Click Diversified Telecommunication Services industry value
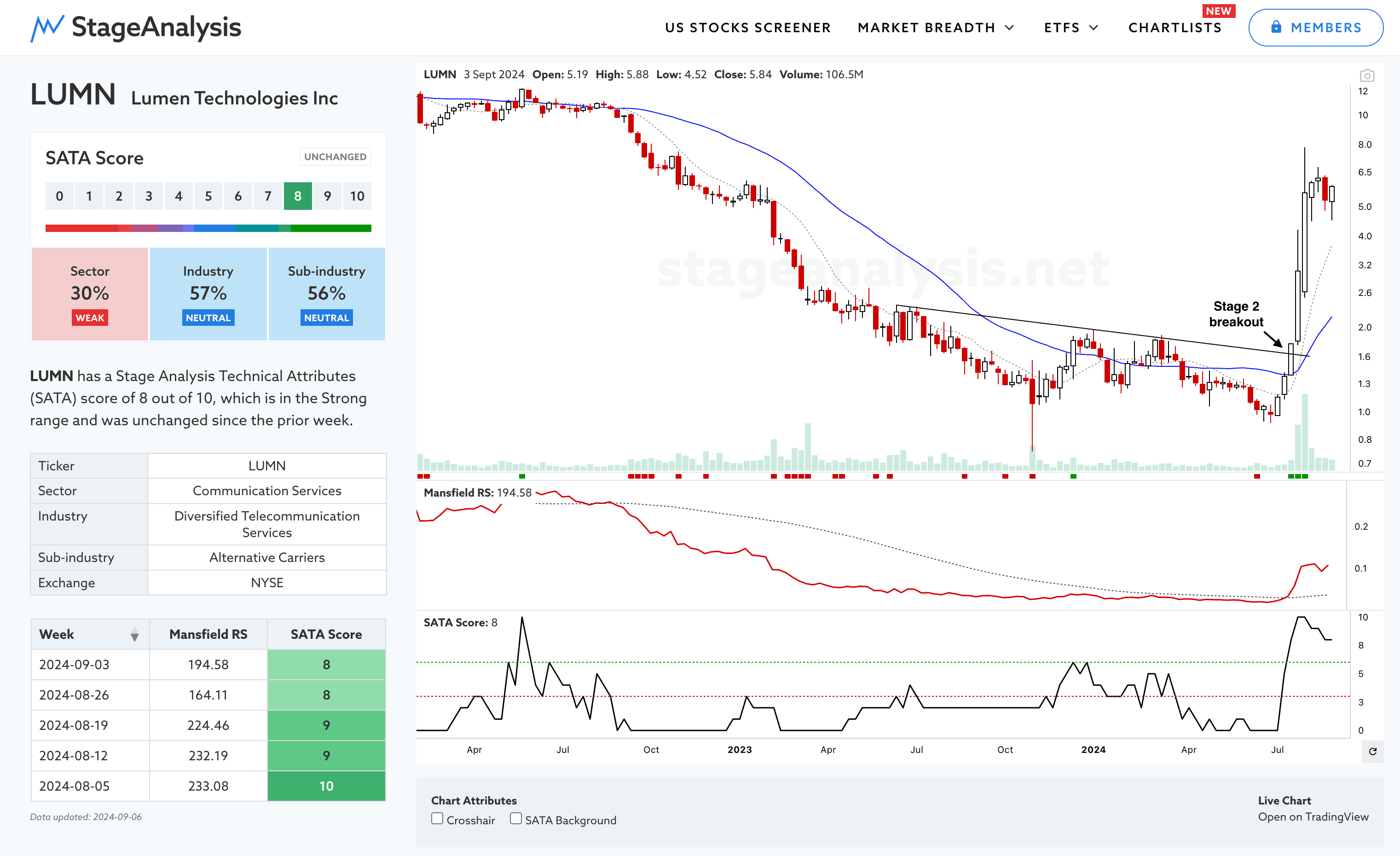 [267, 524]
